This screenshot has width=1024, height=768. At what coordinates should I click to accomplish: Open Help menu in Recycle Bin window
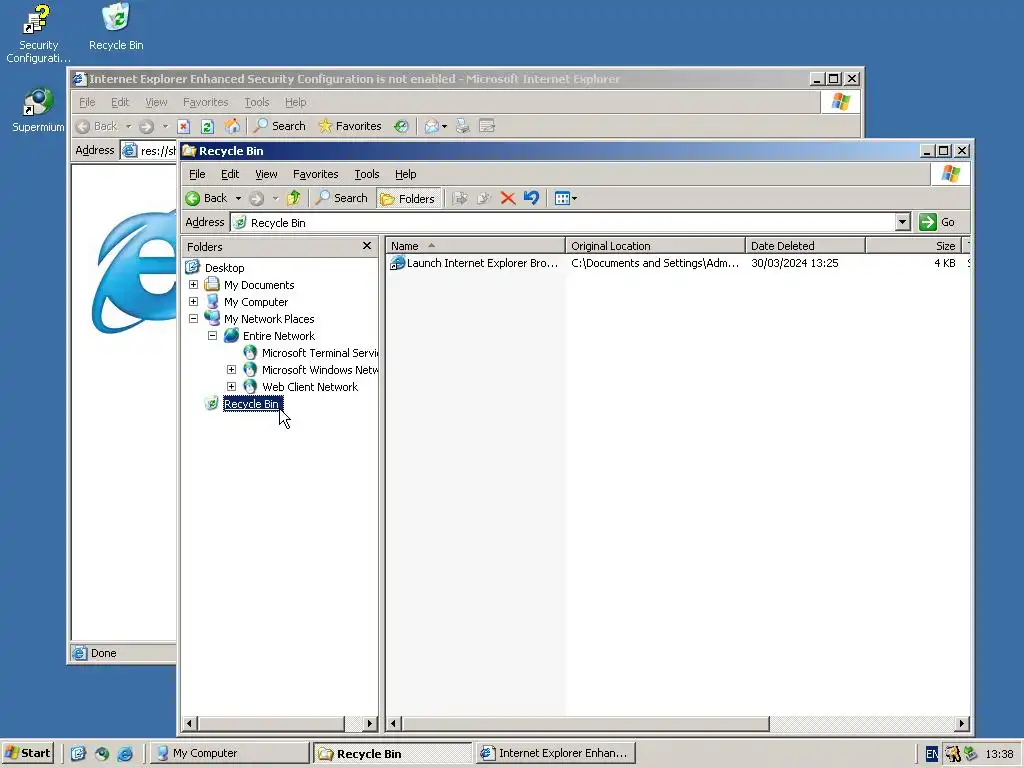pyautogui.click(x=406, y=174)
